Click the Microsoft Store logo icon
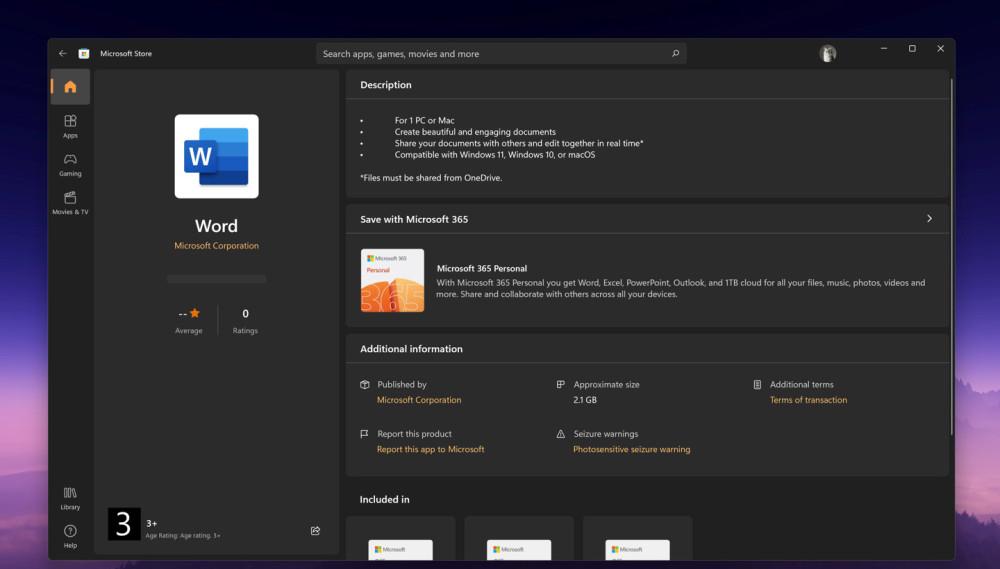Viewport: 1000px width, 569px height. pyautogui.click(x=84, y=54)
